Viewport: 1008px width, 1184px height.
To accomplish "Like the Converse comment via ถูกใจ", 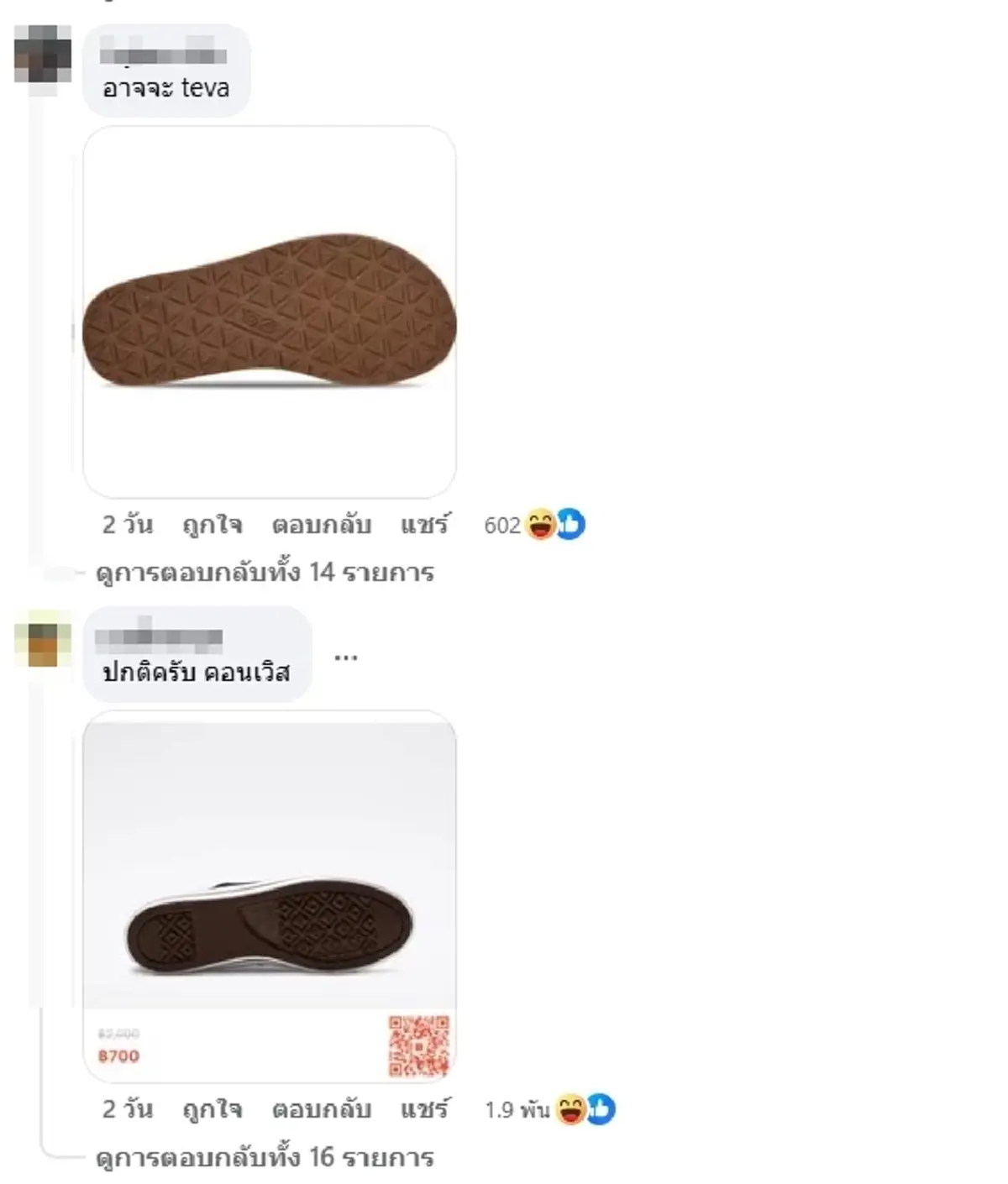I will [213, 1109].
